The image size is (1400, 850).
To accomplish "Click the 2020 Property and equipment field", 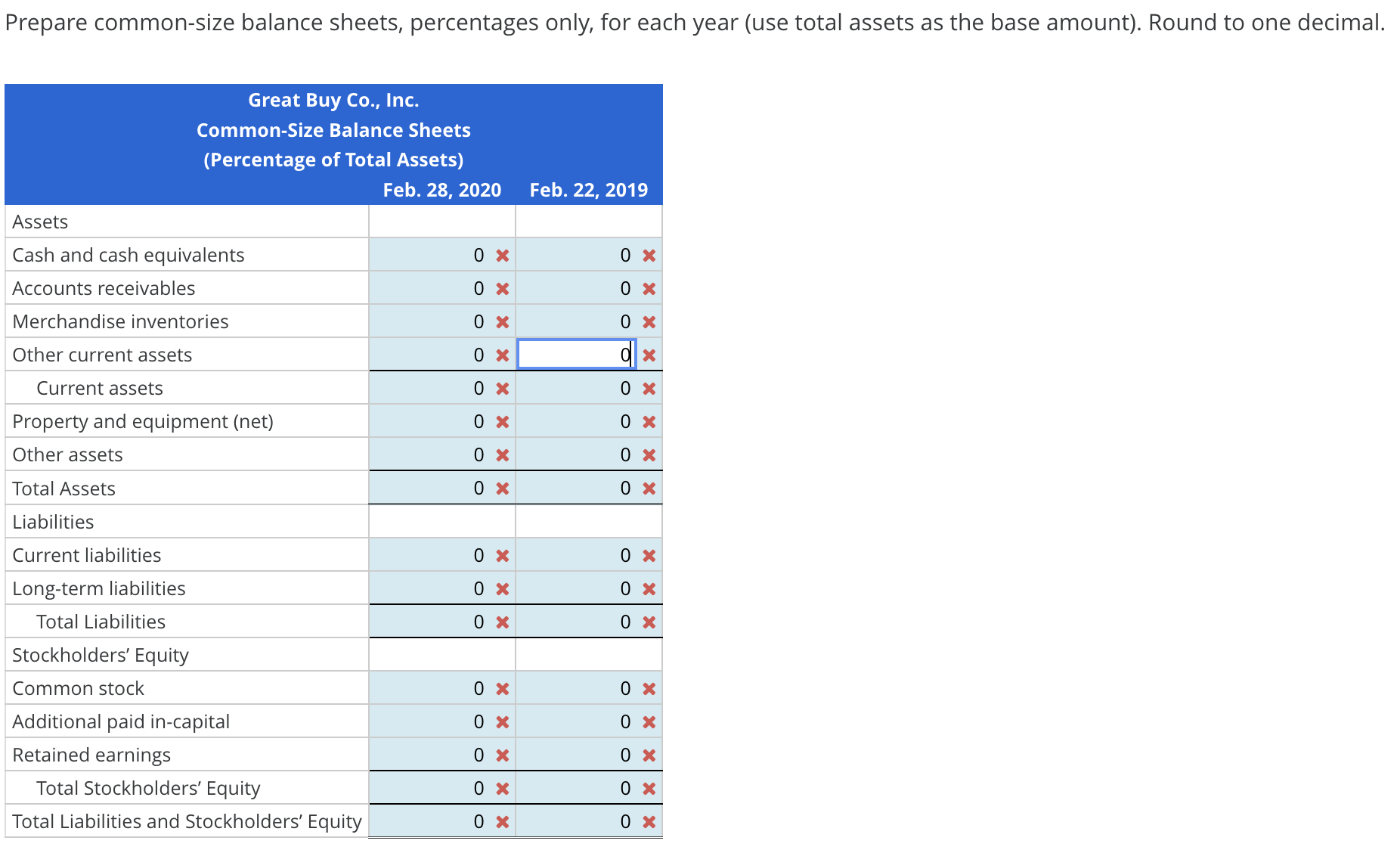I will 429,421.
